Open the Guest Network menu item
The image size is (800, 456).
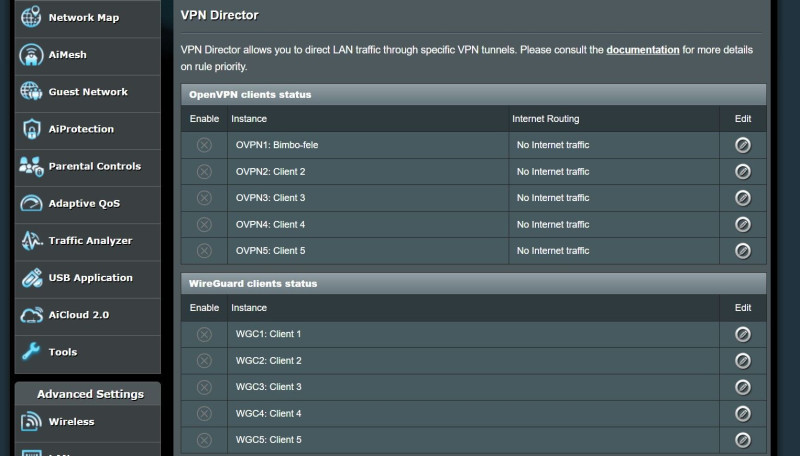[x=88, y=92]
